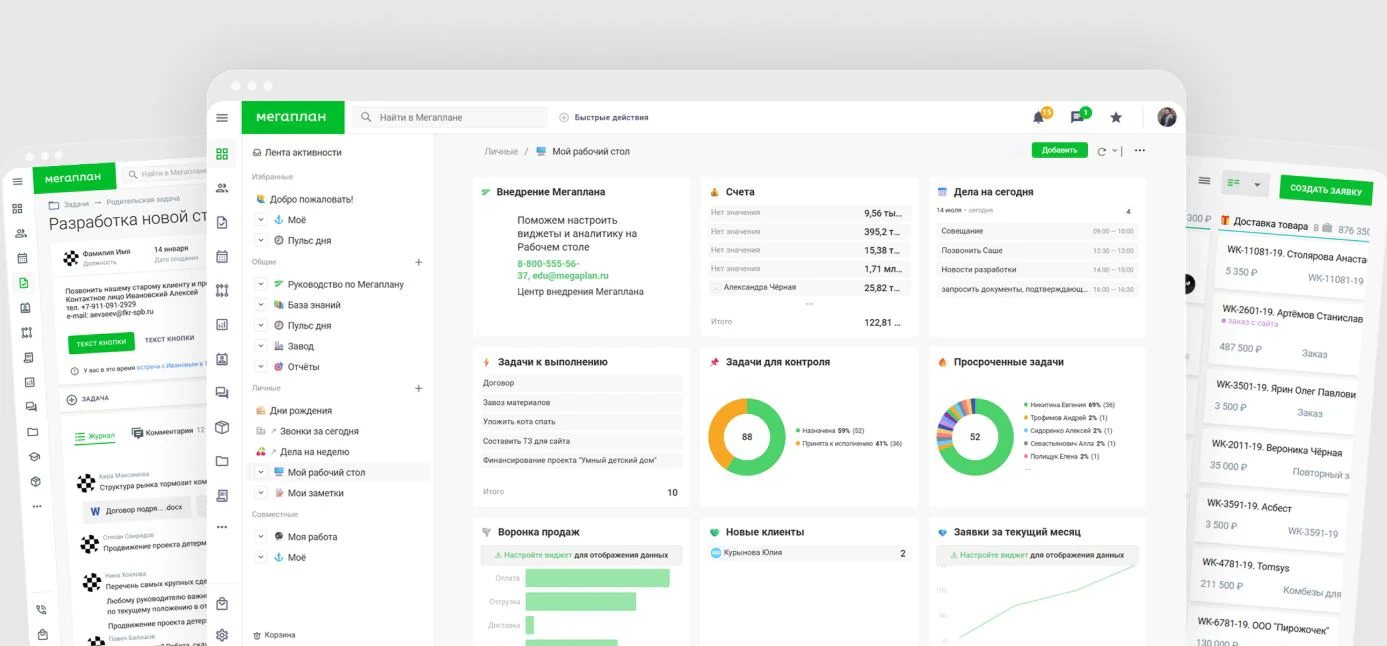Open Корзина trash at sidebar bottom

[274, 635]
